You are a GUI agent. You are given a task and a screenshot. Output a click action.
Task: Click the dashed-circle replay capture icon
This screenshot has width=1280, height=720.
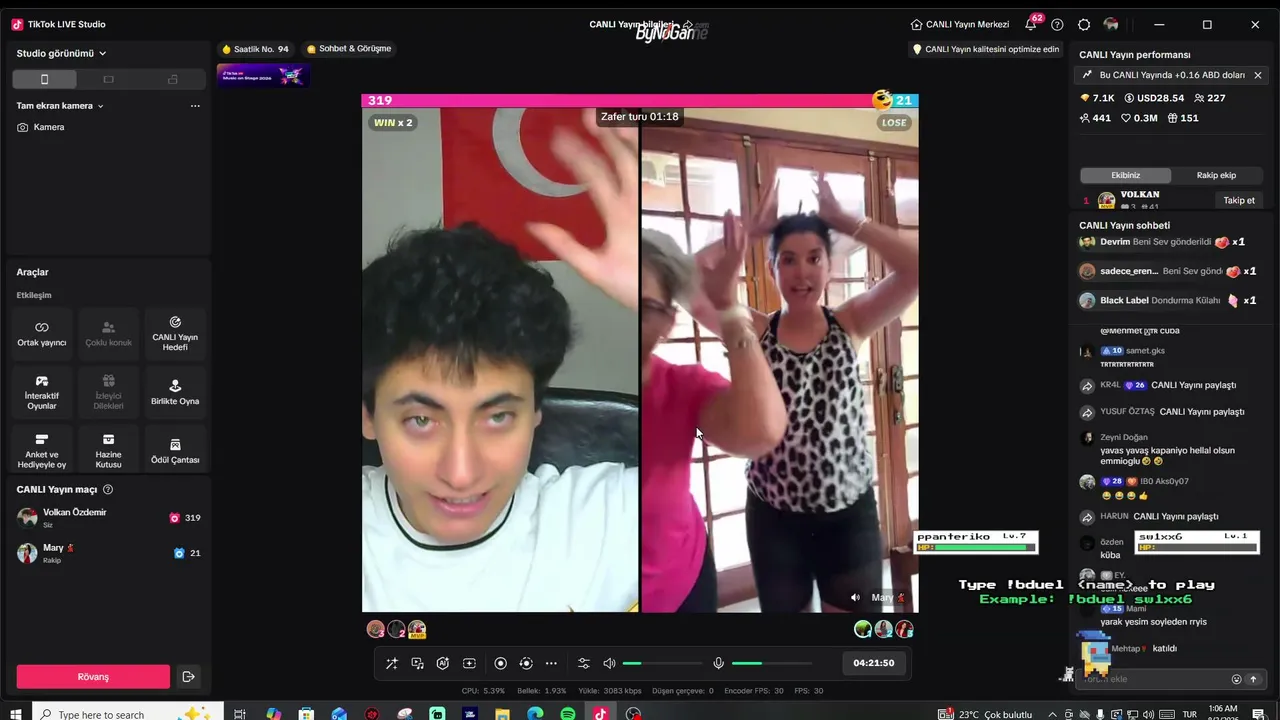coord(526,663)
